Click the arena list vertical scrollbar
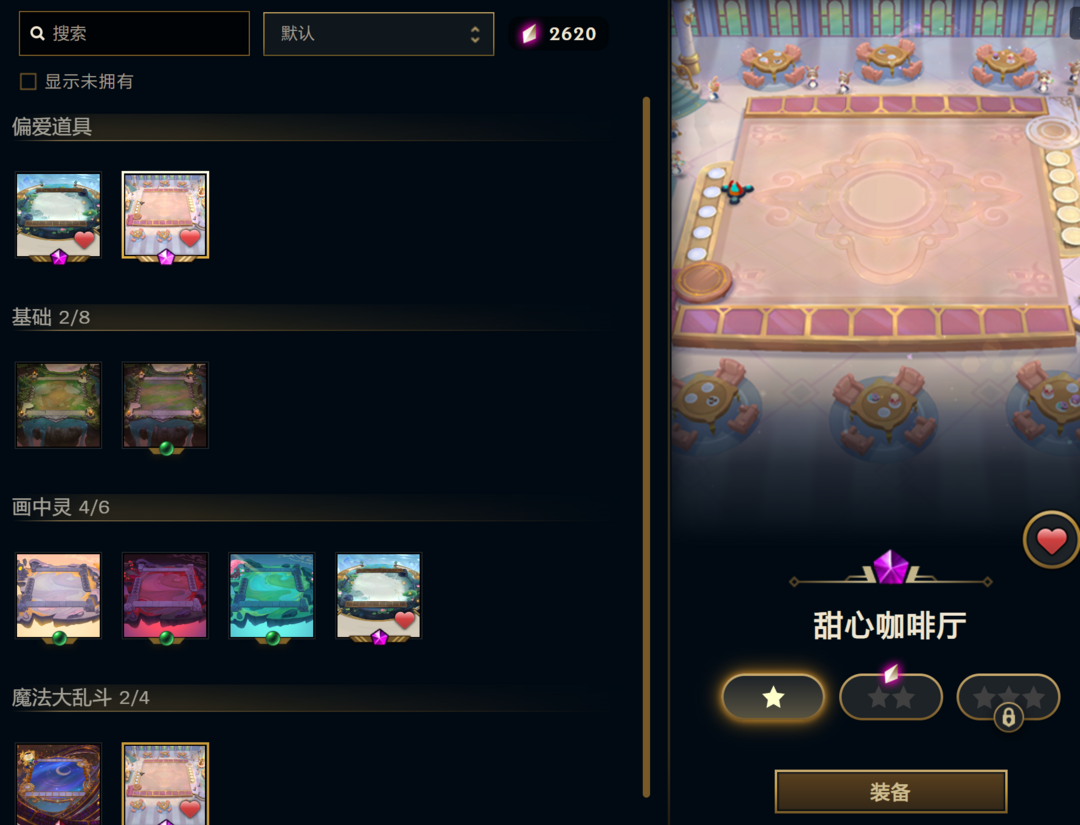This screenshot has height=825, width=1080. (x=646, y=446)
